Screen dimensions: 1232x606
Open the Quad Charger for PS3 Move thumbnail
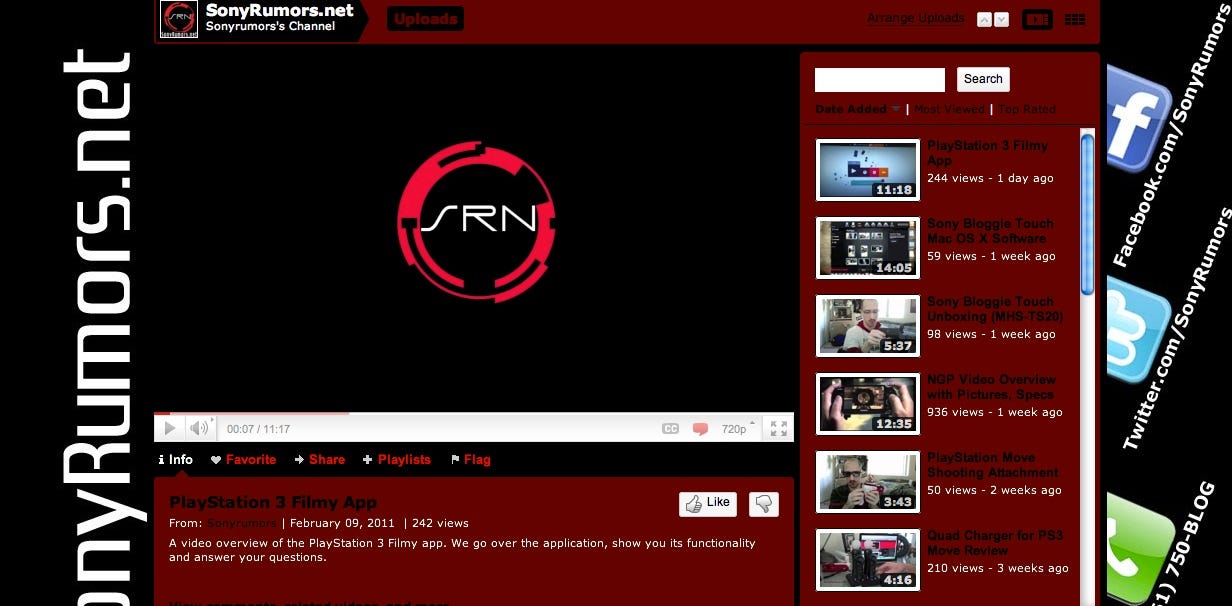[868, 560]
